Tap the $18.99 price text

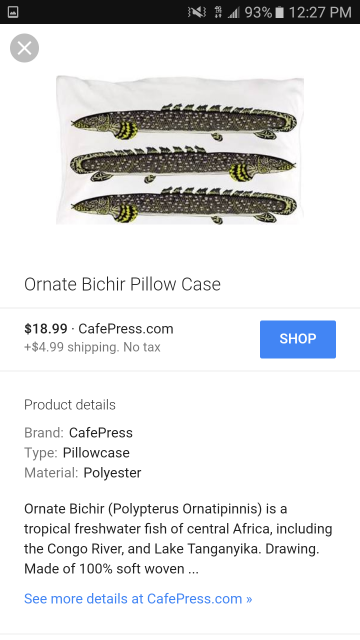[46, 329]
